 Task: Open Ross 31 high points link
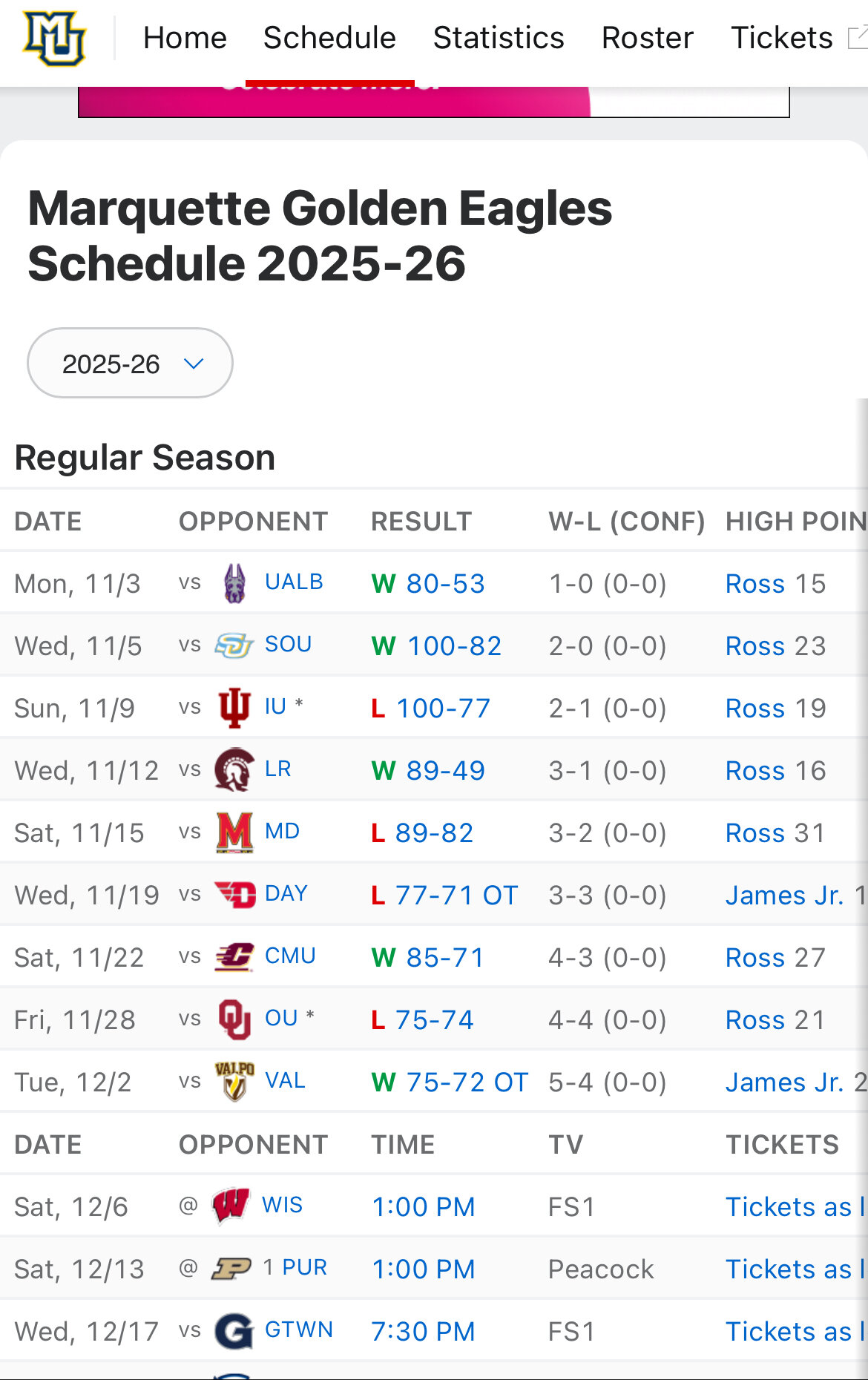pyautogui.click(x=775, y=833)
